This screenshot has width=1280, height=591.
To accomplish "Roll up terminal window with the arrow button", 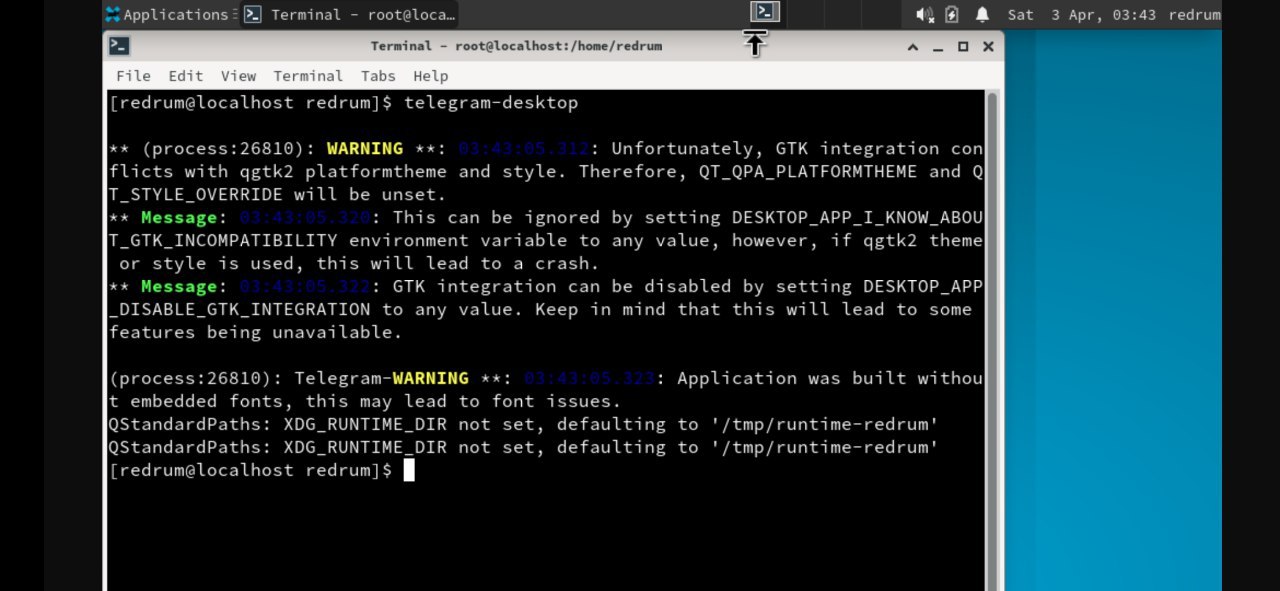I will coord(913,46).
